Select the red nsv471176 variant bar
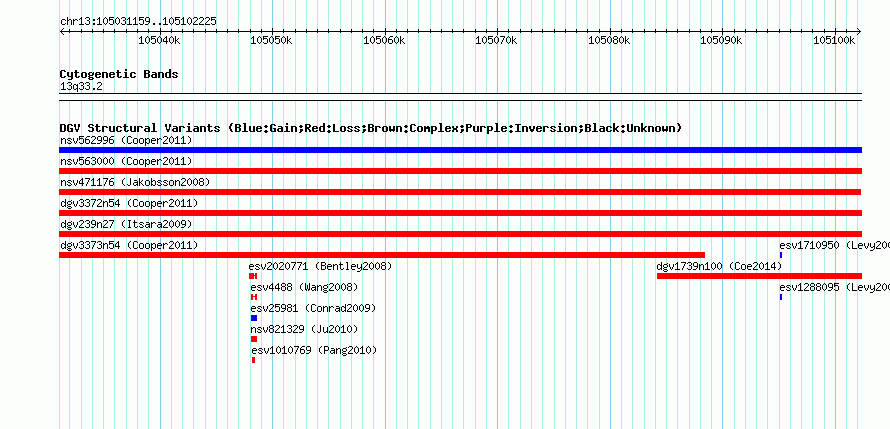 point(460,192)
